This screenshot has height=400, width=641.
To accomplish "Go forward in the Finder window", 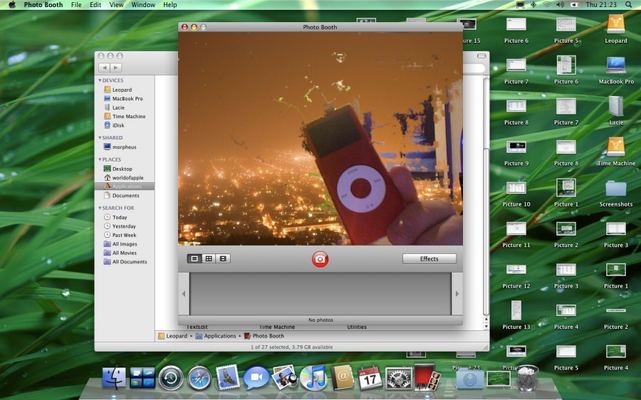I will 116,68.
